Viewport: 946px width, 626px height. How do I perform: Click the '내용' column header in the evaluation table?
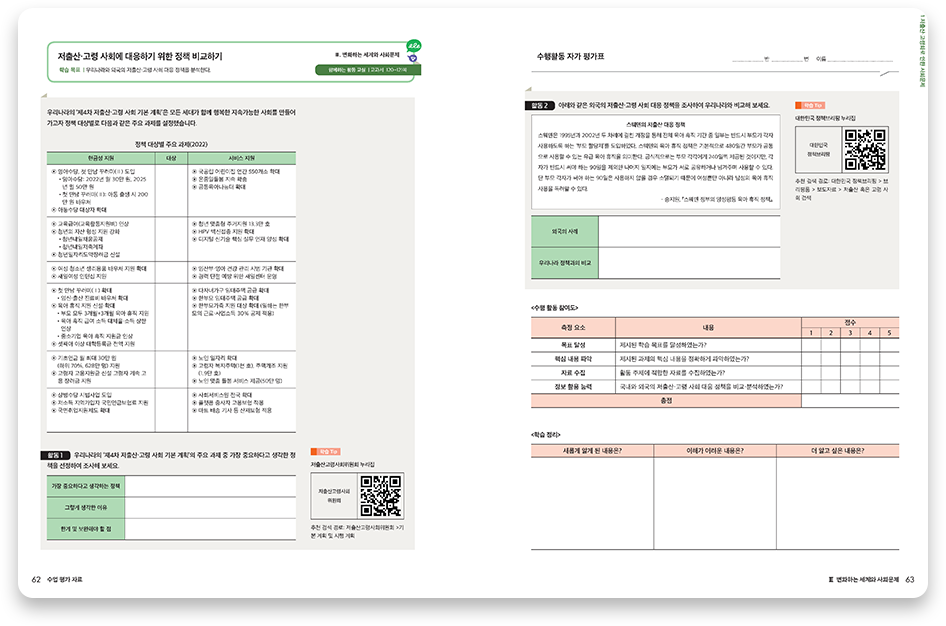tap(708, 327)
